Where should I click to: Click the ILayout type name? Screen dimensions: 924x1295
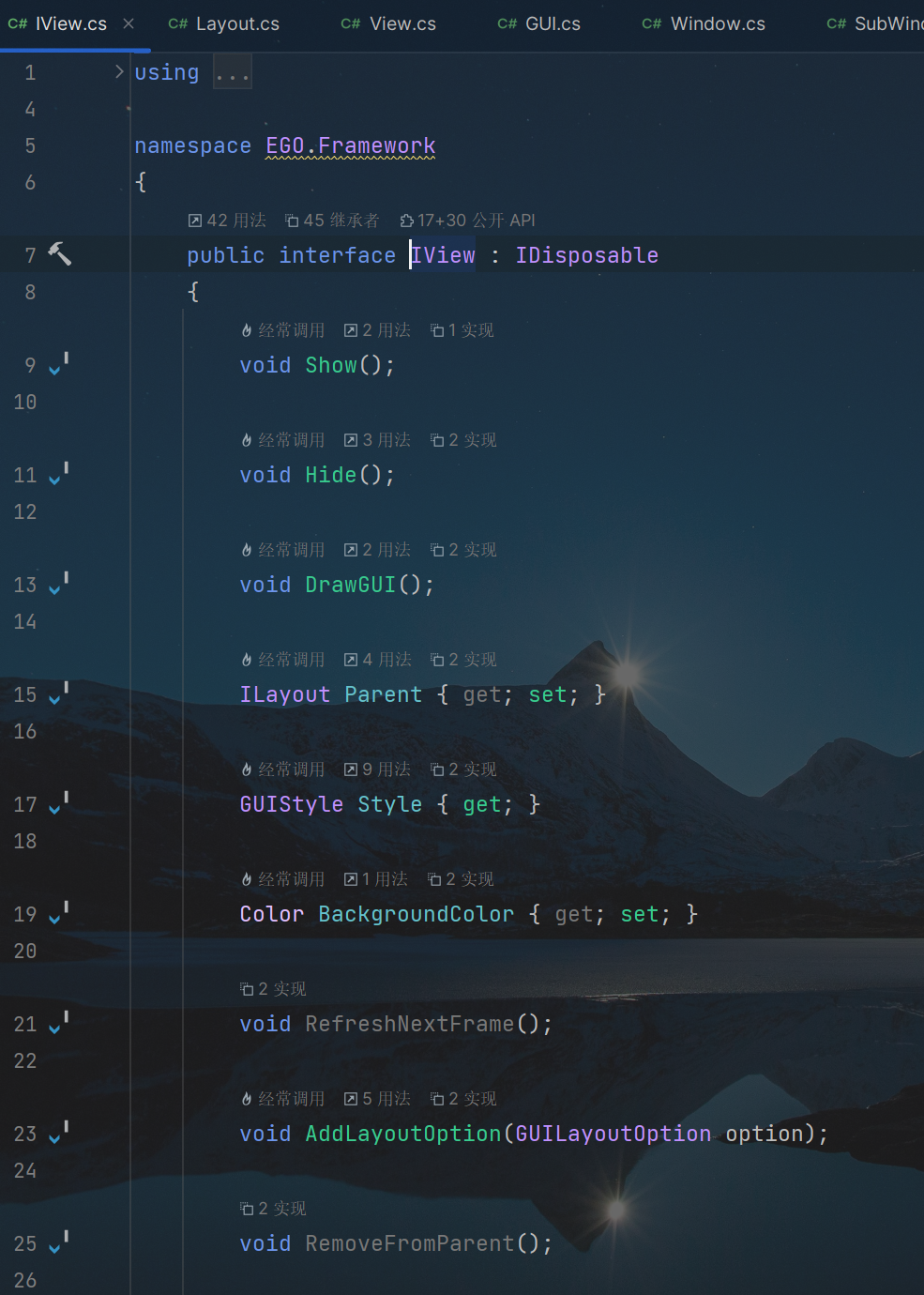point(285,694)
